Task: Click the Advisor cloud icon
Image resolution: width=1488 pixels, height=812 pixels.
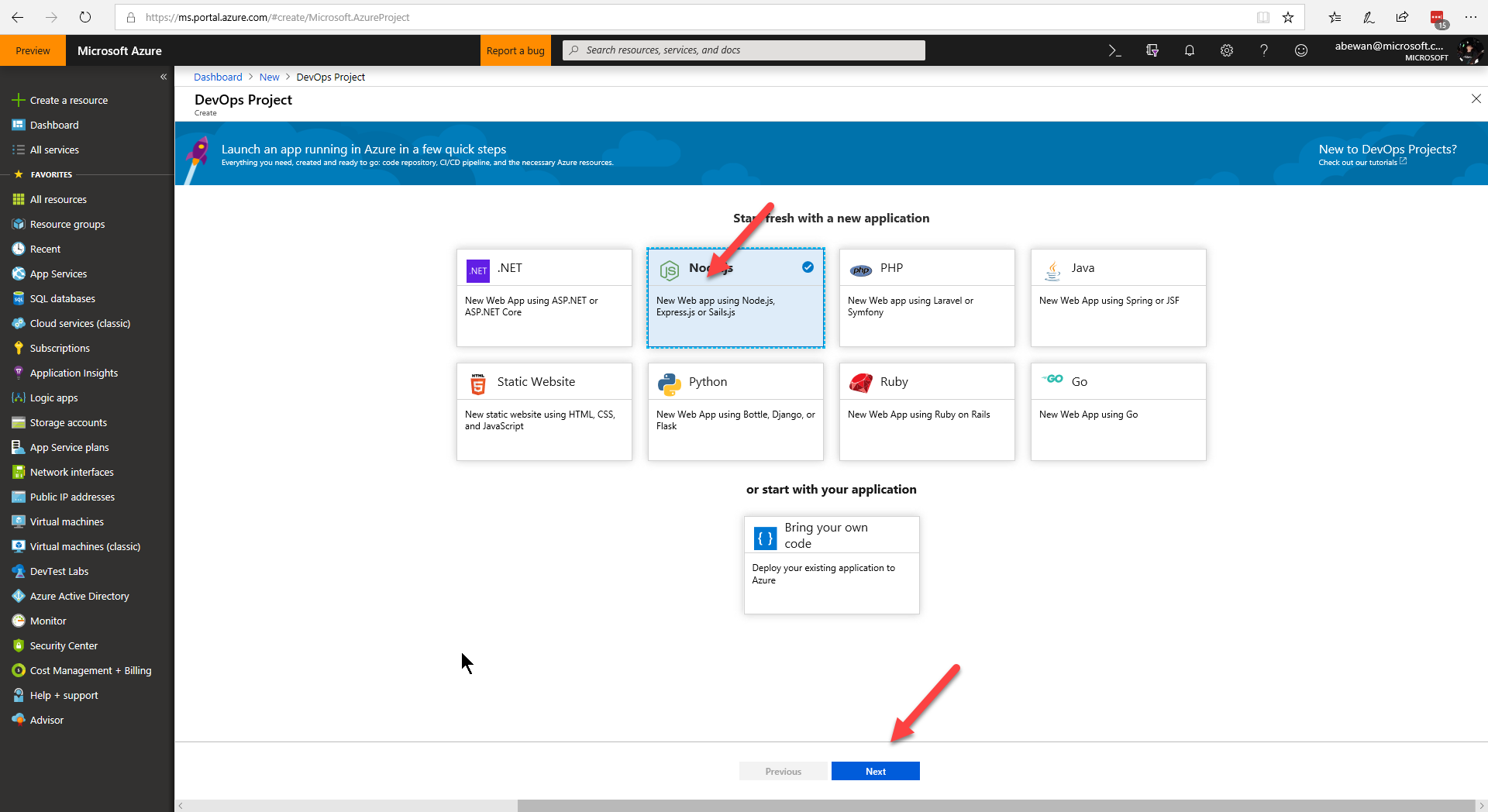Action: 19,720
